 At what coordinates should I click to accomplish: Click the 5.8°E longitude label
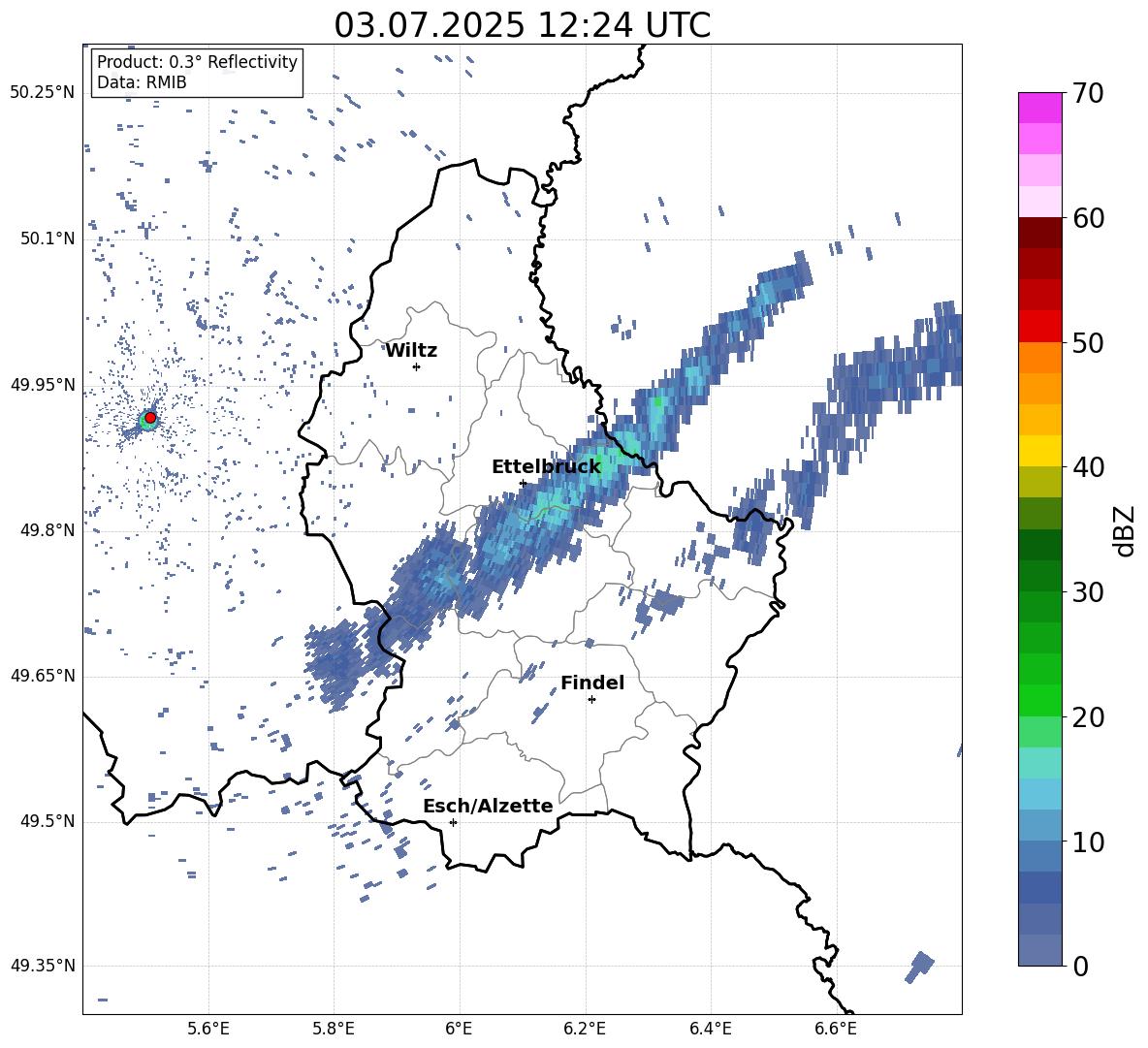coord(334,1029)
